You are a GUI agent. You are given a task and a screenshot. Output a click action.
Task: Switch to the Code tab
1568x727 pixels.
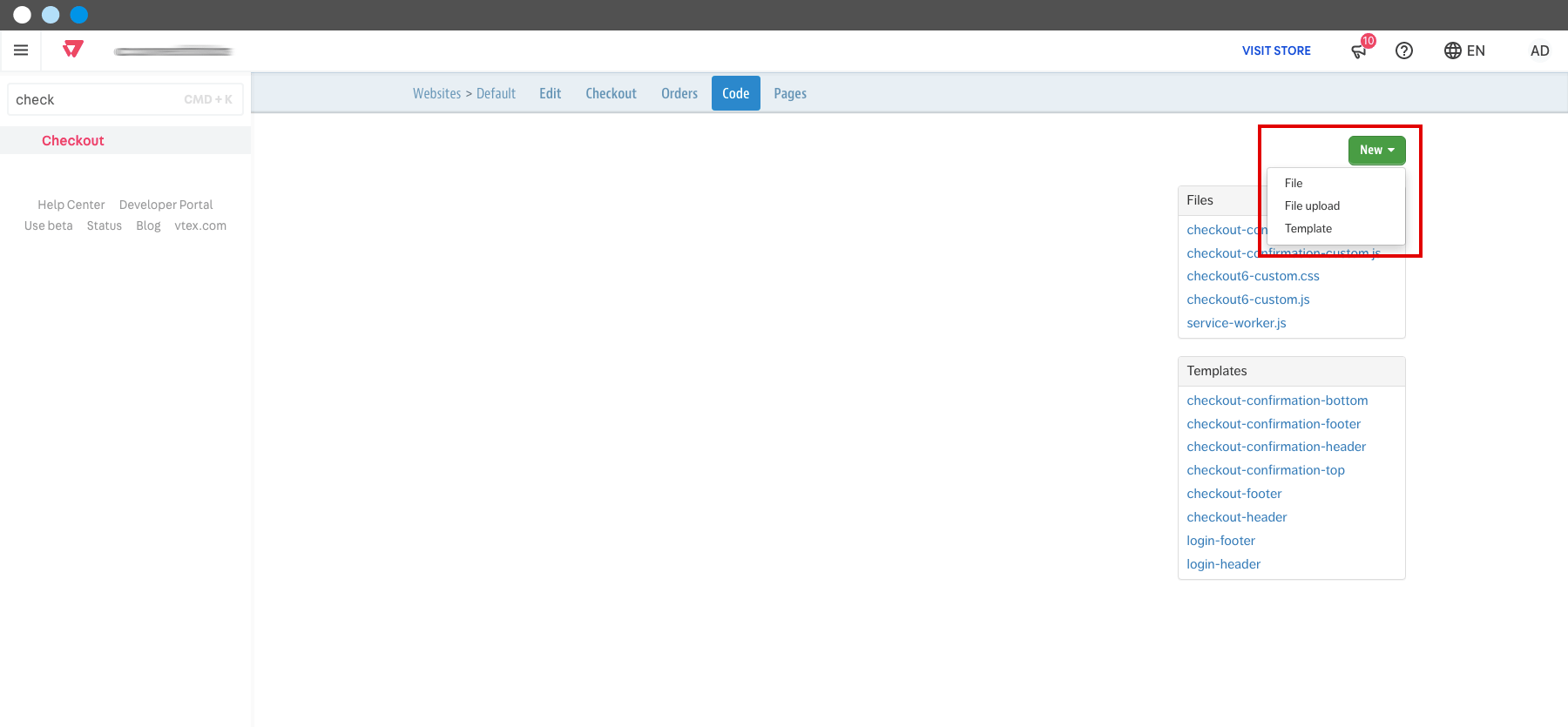point(736,93)
